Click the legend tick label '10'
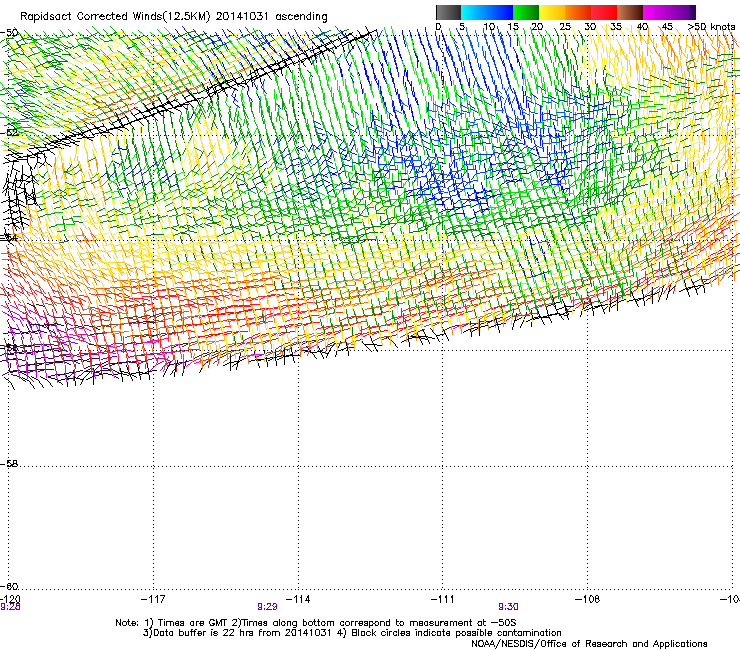 pyautogui.click(x=489, y=27)
